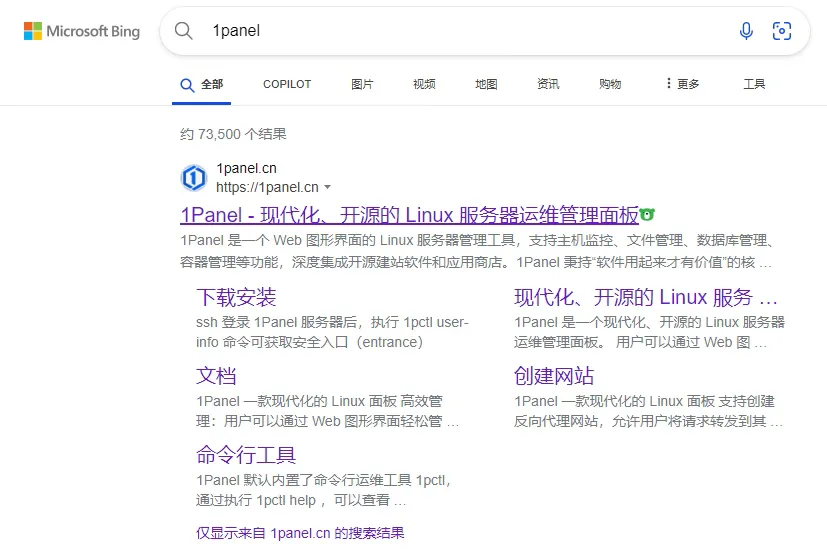Open the 1Panel main result title link
Viewport: 827px width, 553px height.
(x=409, y=215)
